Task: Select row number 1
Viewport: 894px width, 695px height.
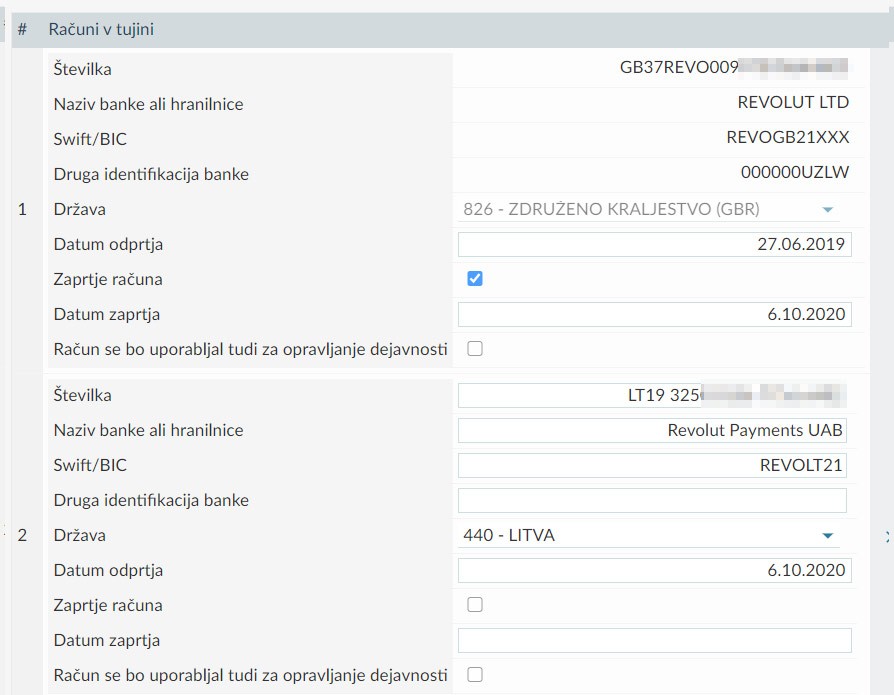Action: click(23, 210)
